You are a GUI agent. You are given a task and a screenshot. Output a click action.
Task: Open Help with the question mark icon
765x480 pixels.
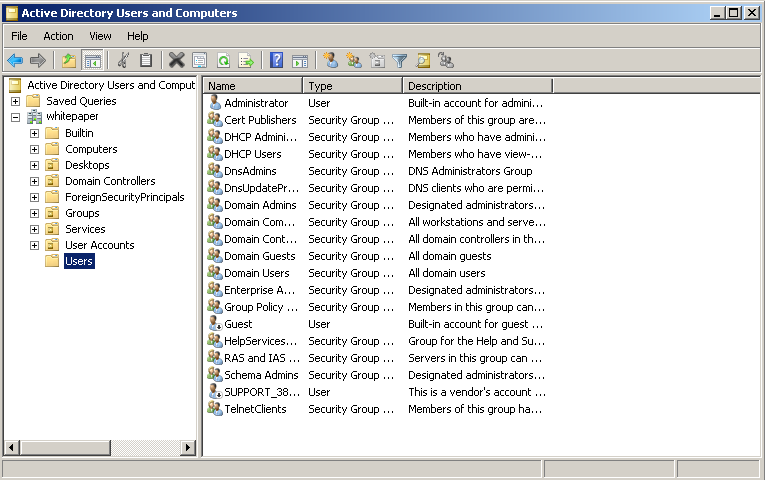(276, 61)
